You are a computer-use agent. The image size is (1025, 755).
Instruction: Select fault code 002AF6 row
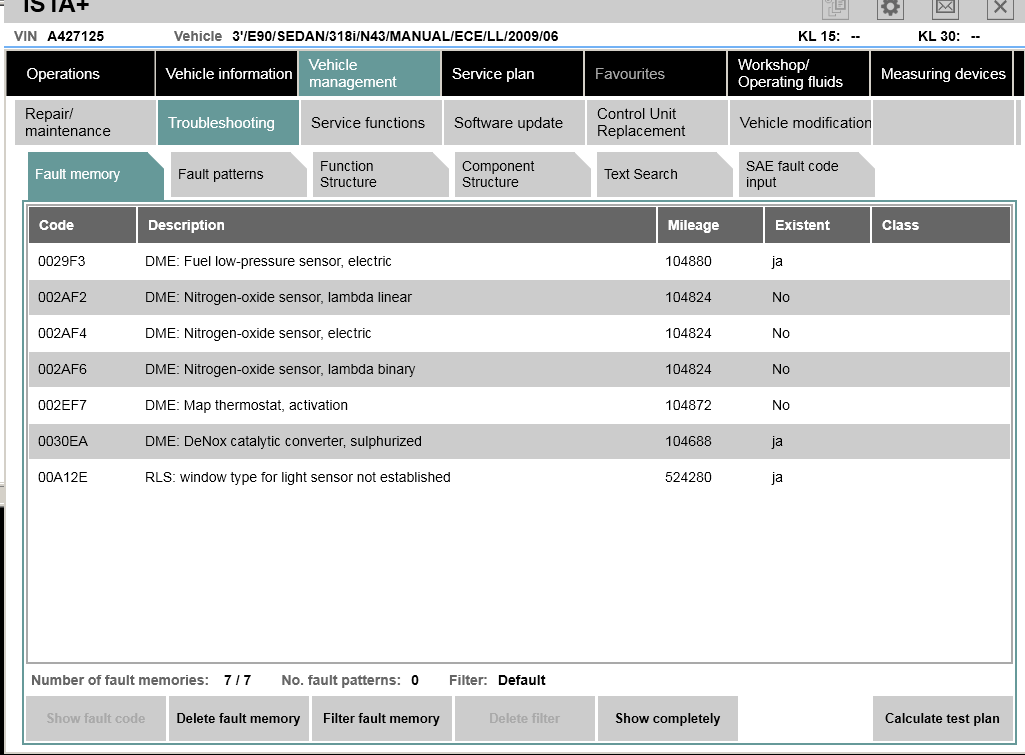(x=520, y=369)
